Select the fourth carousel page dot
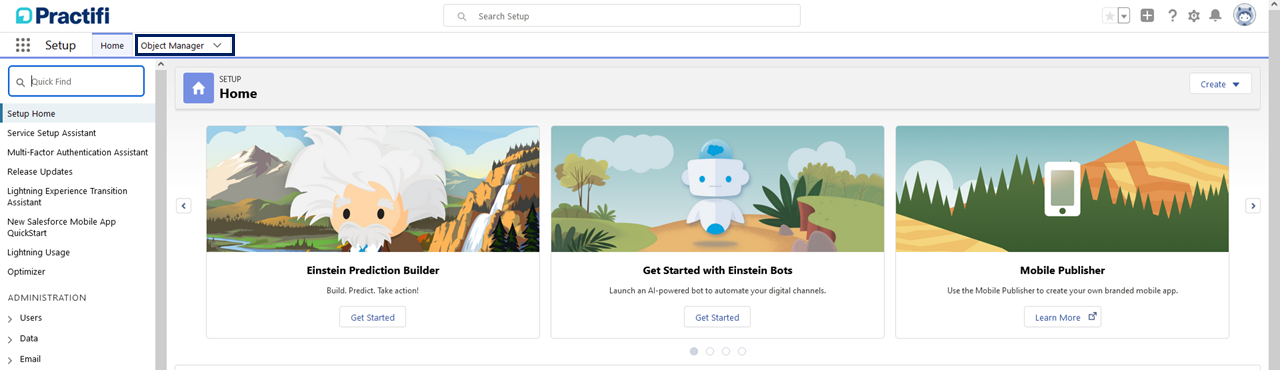Image resolution: width=1280 pixels, height=370 pixels. tap(742, 351)
